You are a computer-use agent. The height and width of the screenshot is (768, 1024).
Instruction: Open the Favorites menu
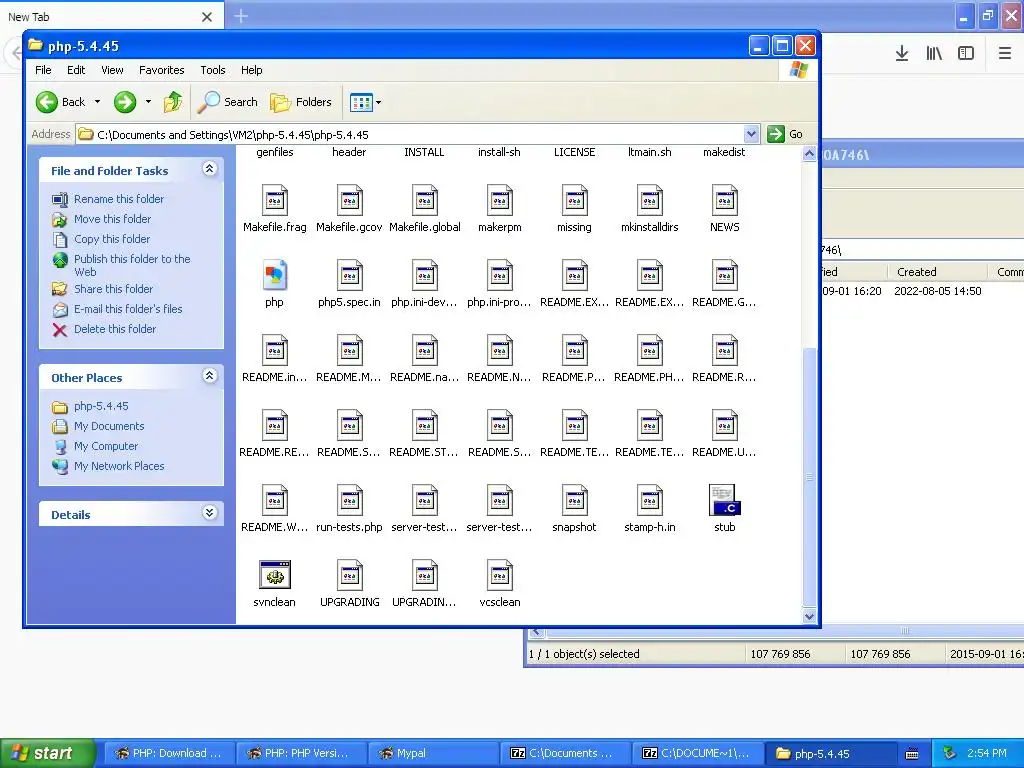[x=161, y=70]
